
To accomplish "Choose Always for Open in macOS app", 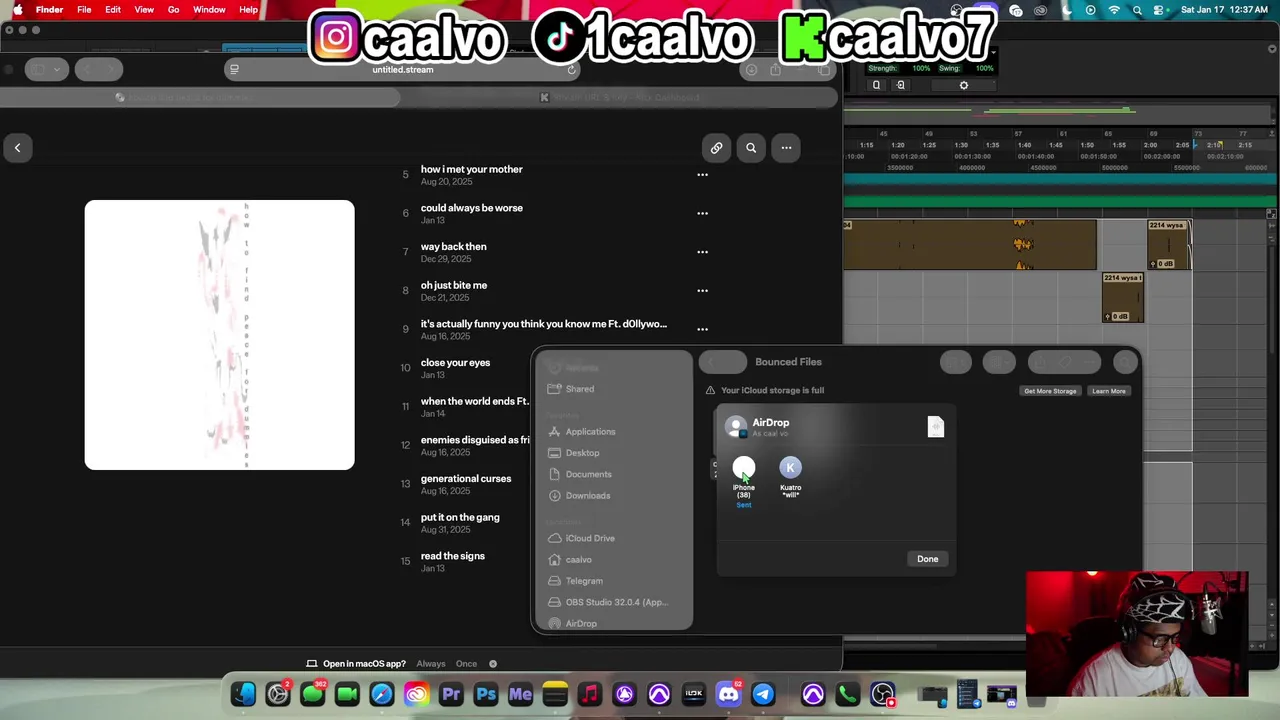I will coord(431,664).
